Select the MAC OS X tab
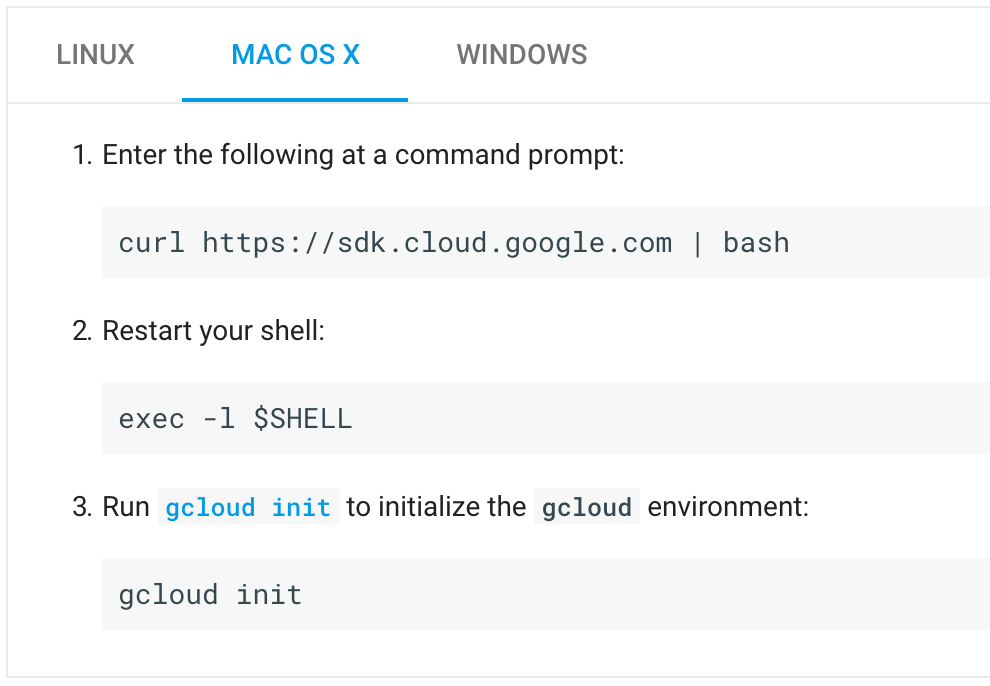Image resolution: width=990 pixels, height=686 pixels. point(295,54)
